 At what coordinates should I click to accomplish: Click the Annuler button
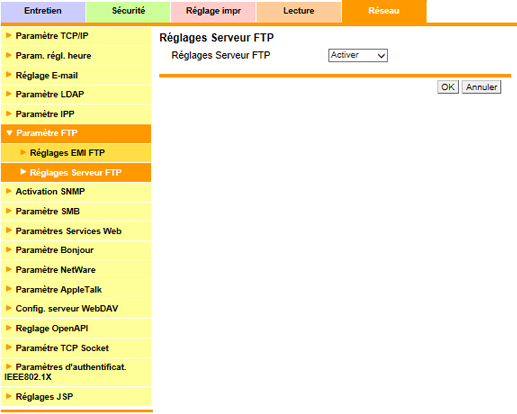[481, 87]
